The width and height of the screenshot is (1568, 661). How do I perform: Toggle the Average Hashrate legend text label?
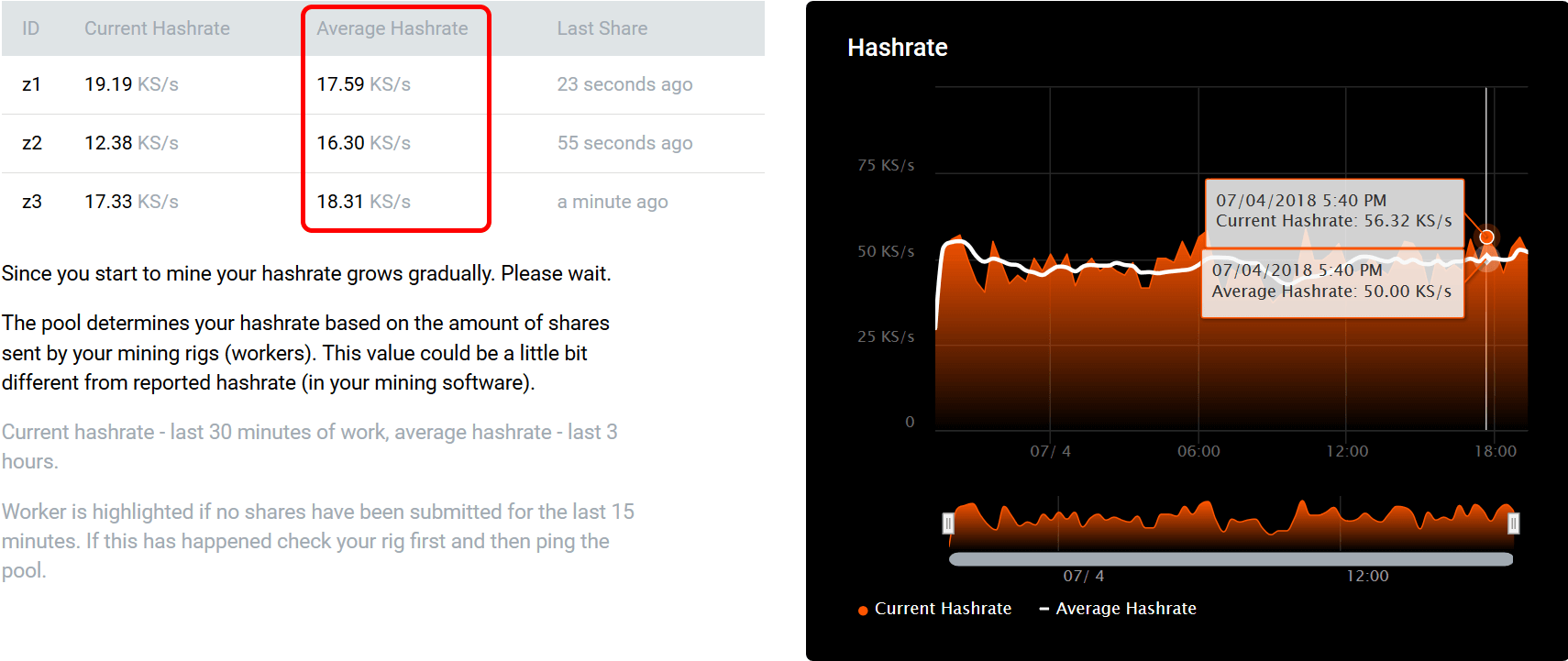pos(1126,609)
